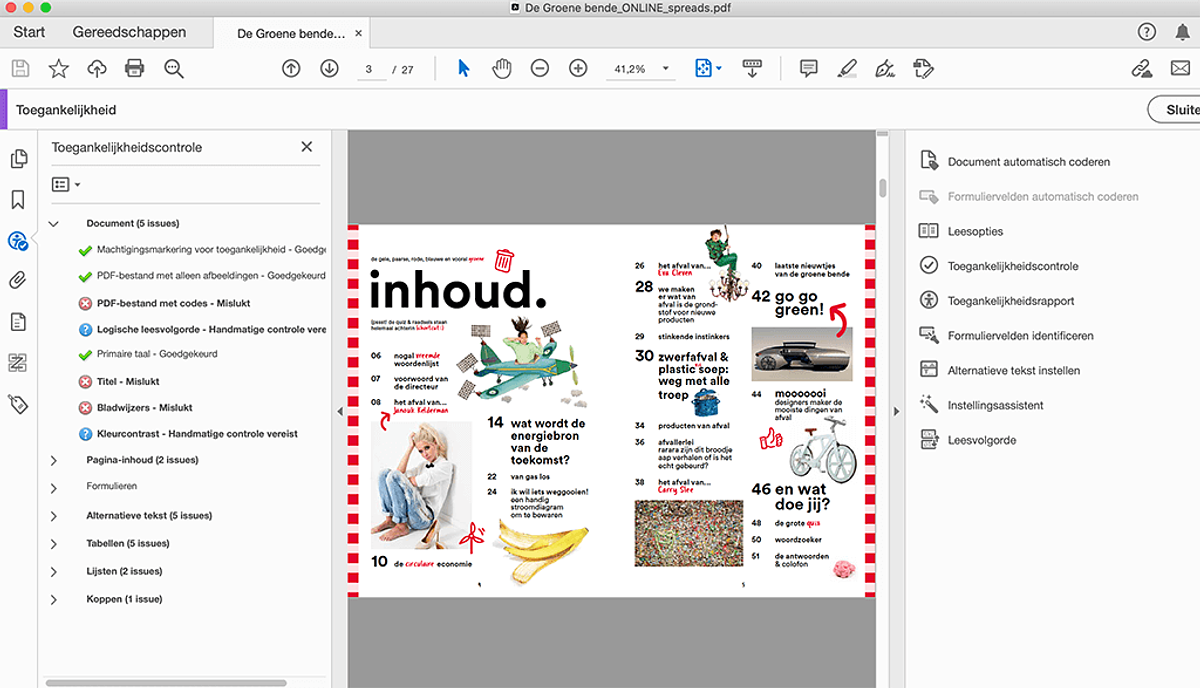Open the comment note tool
The image size is (1200, 688).
pos(808,68)
